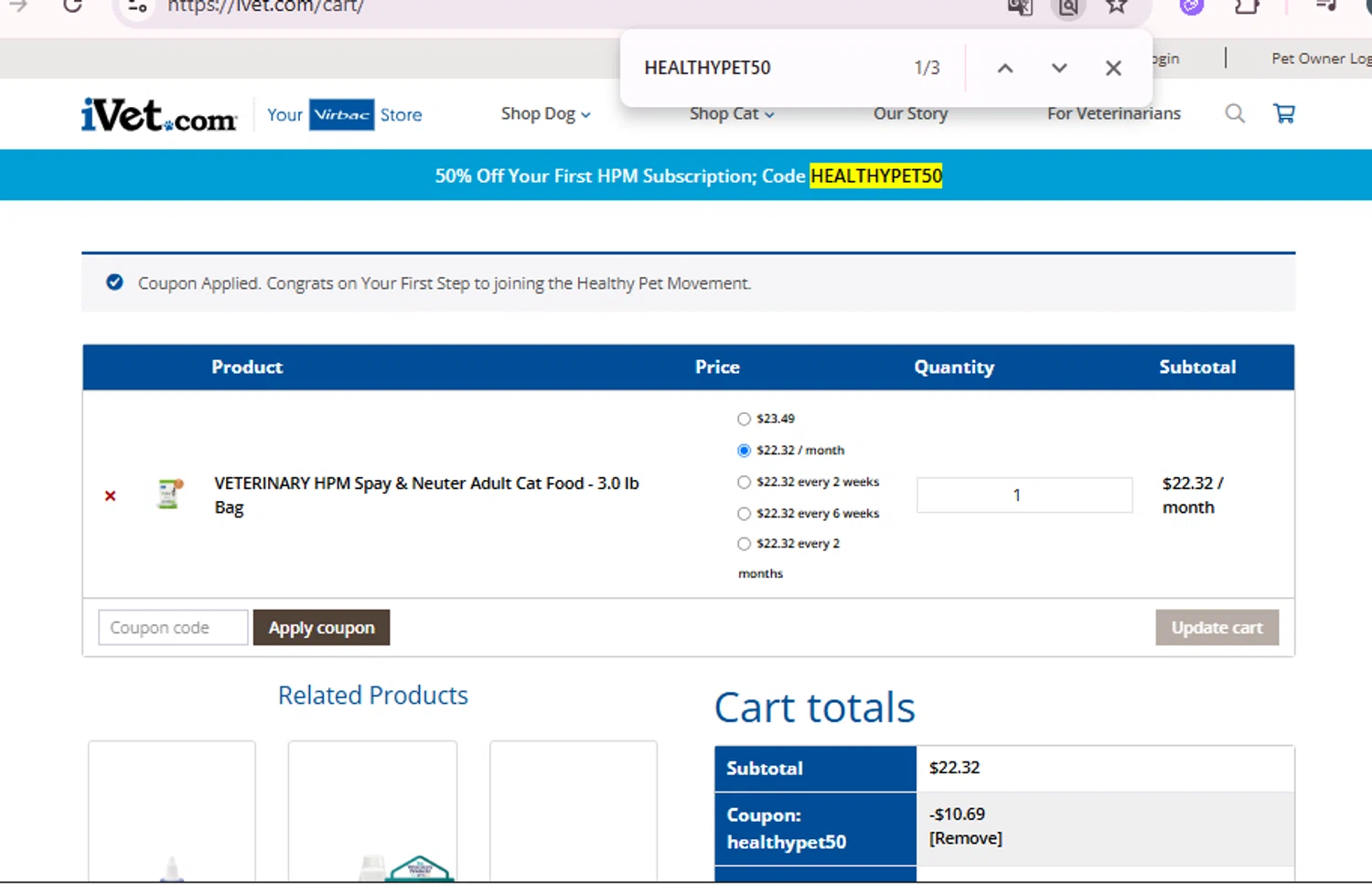Click the Pet Owner Login link

point(1321,59)
